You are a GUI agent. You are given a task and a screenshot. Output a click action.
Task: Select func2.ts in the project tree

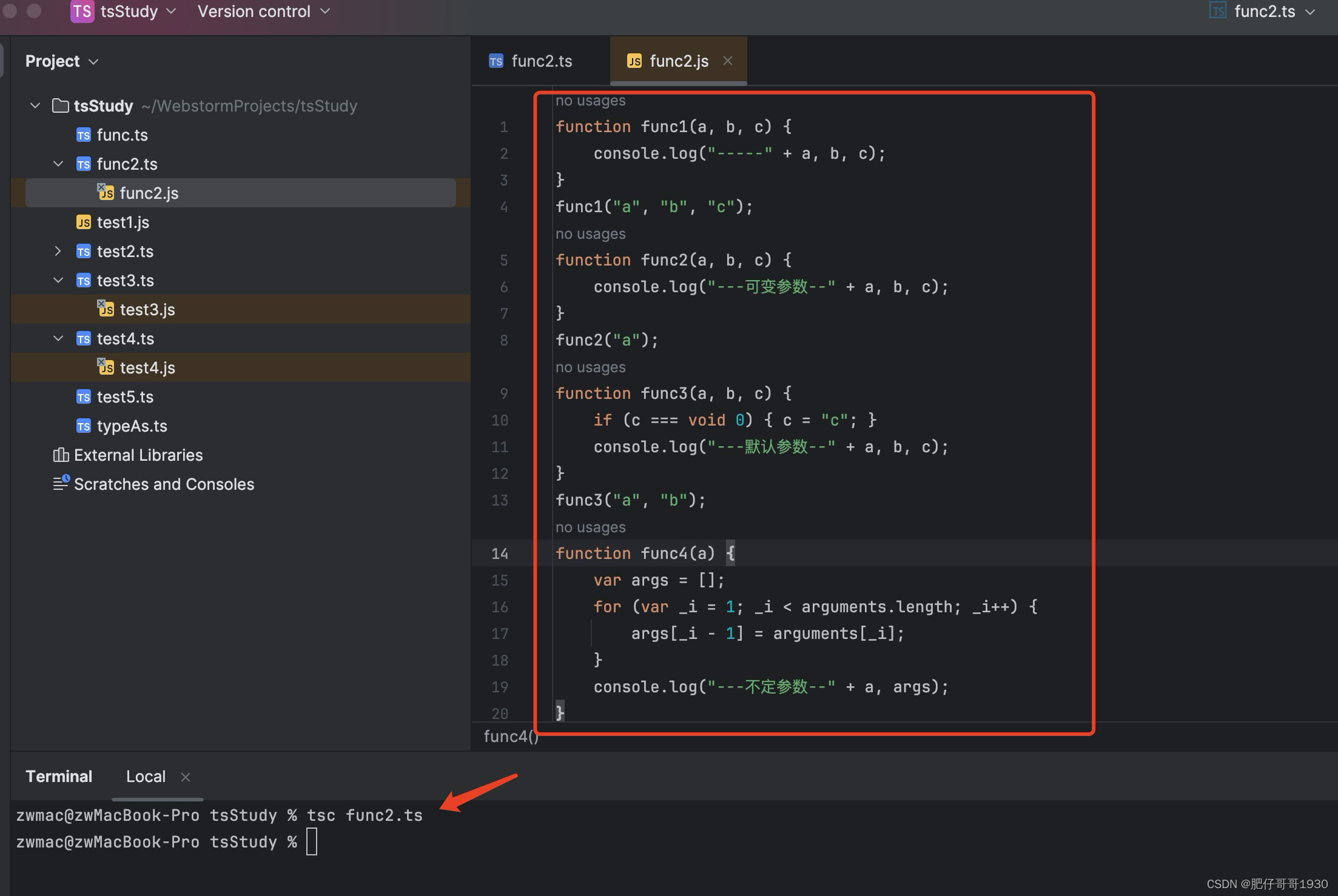[x=127, y=164]
